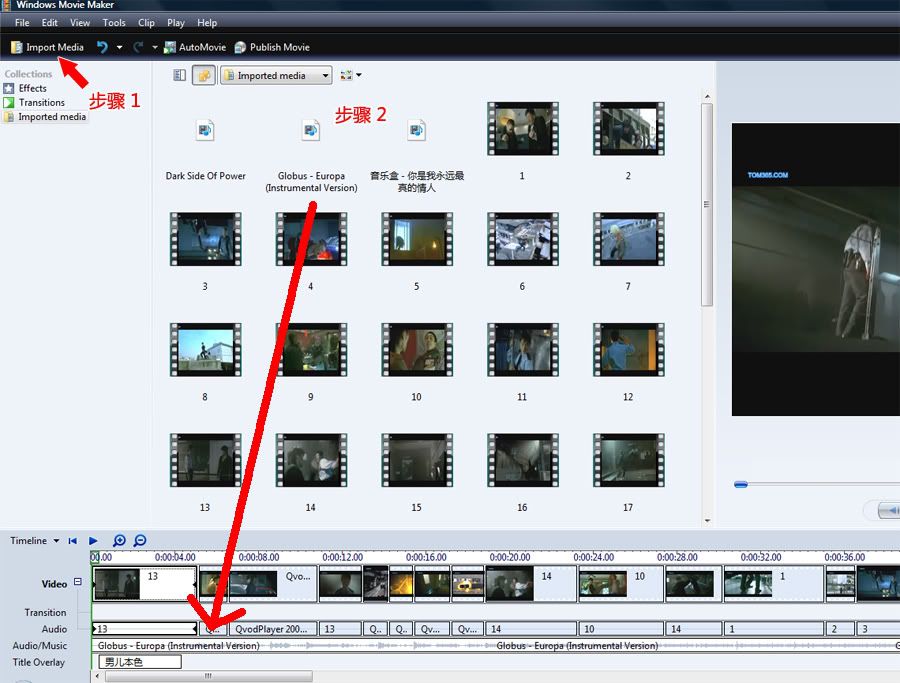Play the timeline
This screenshot has width=900, height=683.
tap(94, 541)
